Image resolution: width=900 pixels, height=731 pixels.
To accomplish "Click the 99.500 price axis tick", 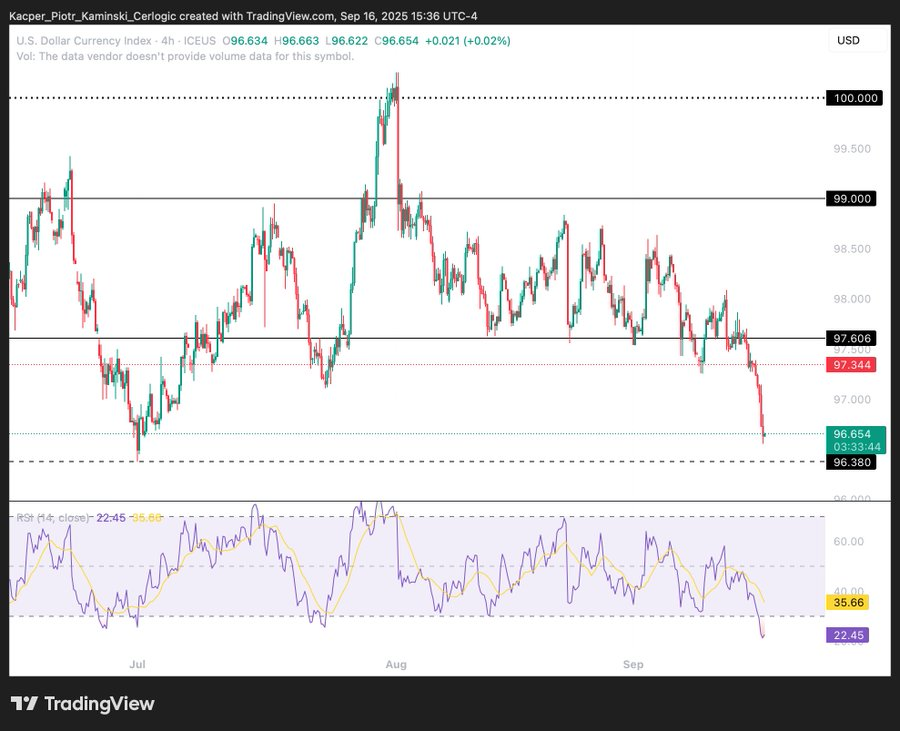I will (x=853, y=149).
